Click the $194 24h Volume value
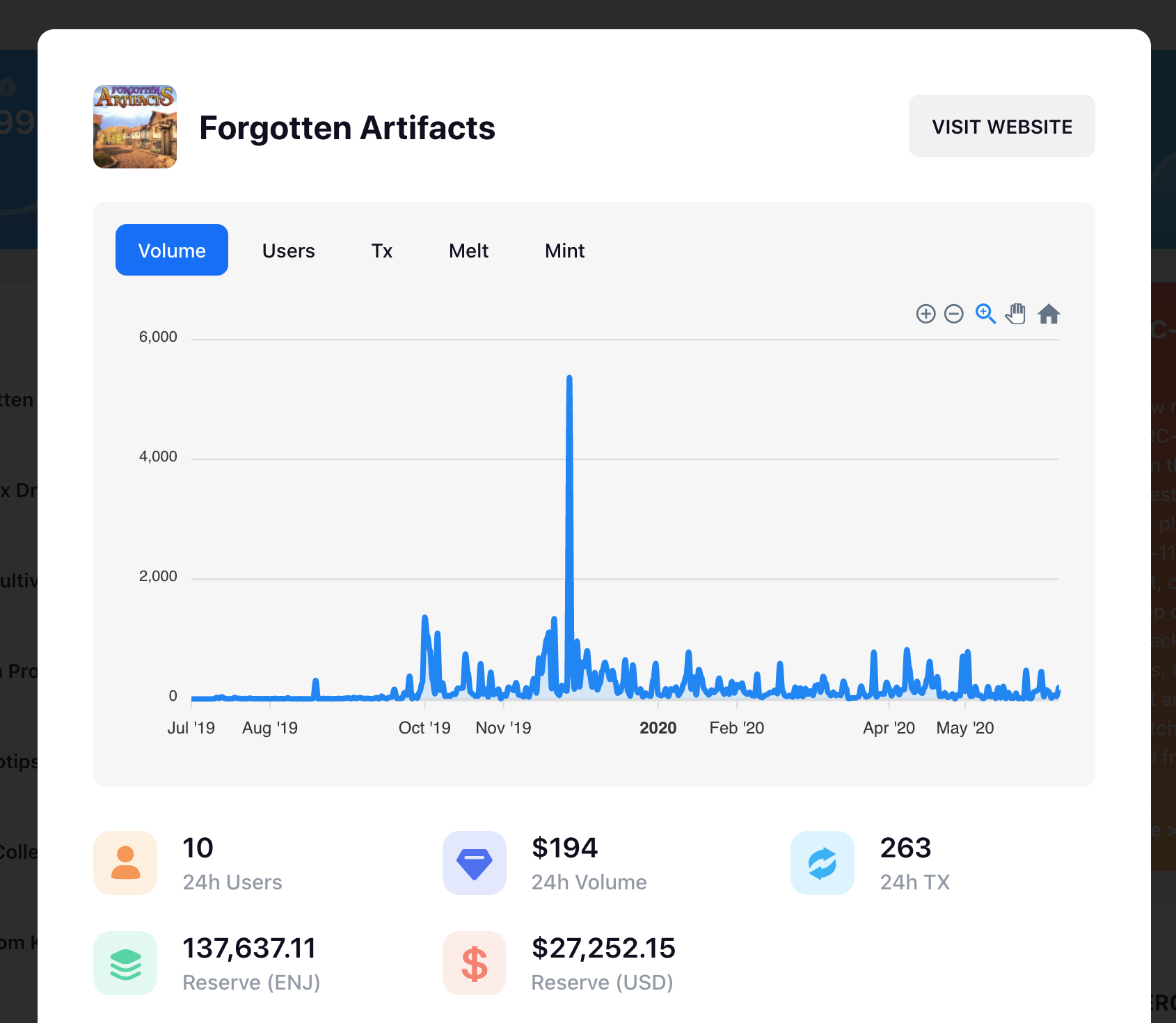The width and height of the screenshot is (1176, 1023). coord(564,848)
